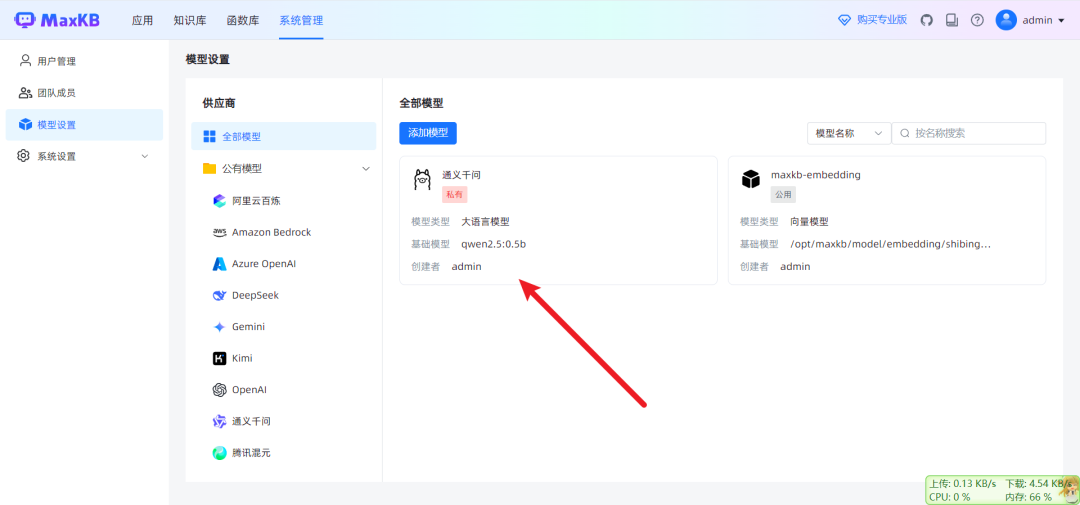The width and height of the screenshot is (1080, 505).
Task: Click the MaxKB logo
Action: [x=56, y=20]
